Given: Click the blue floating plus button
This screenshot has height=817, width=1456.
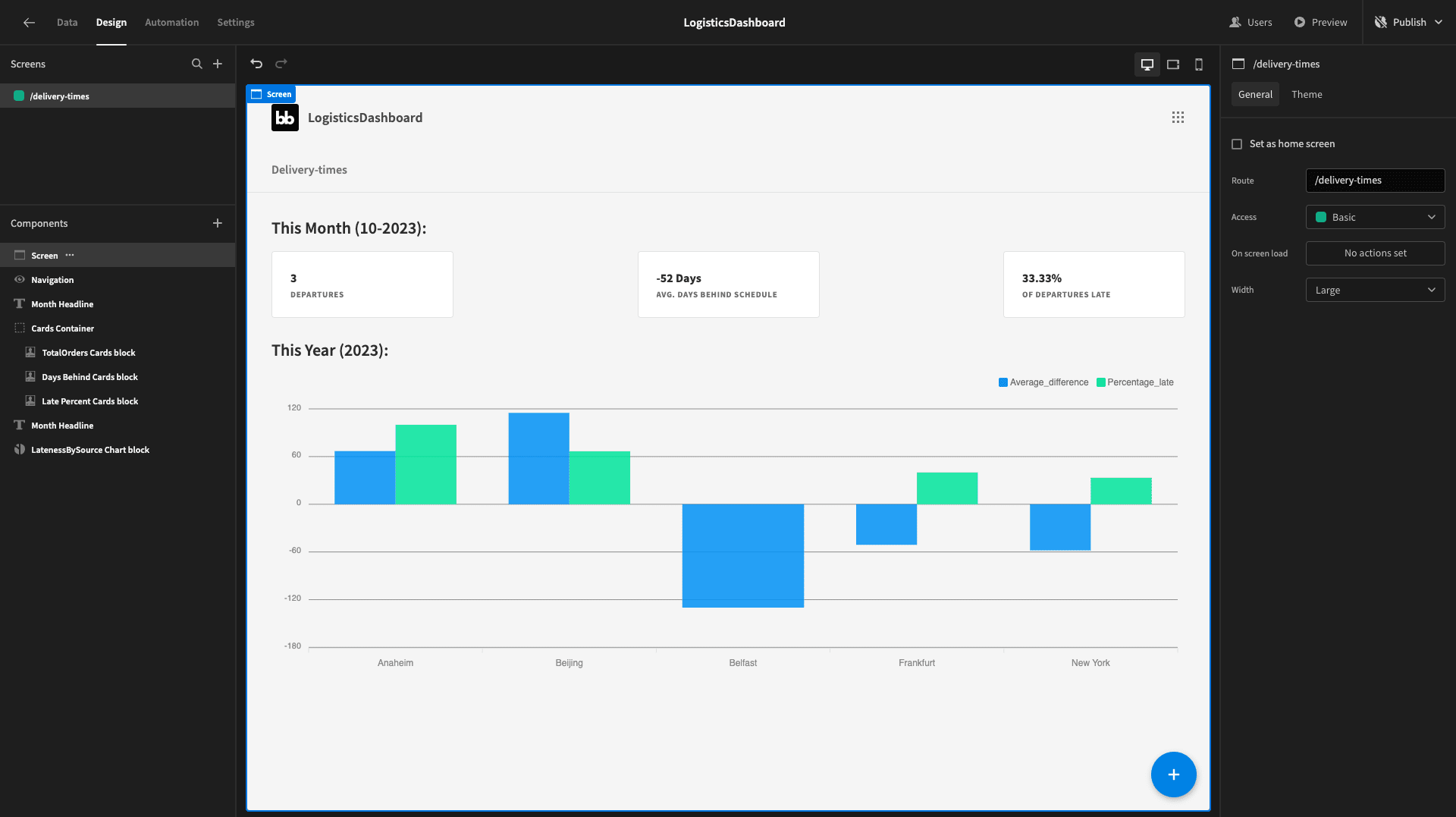Looking at the screenshot, I should (1174, 775).
